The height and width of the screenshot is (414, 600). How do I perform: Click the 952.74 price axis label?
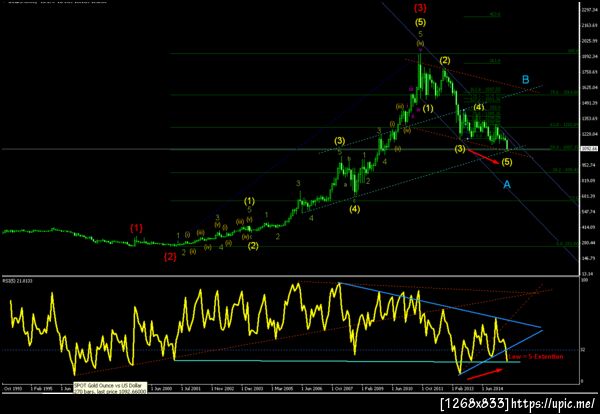coord(590,165)
